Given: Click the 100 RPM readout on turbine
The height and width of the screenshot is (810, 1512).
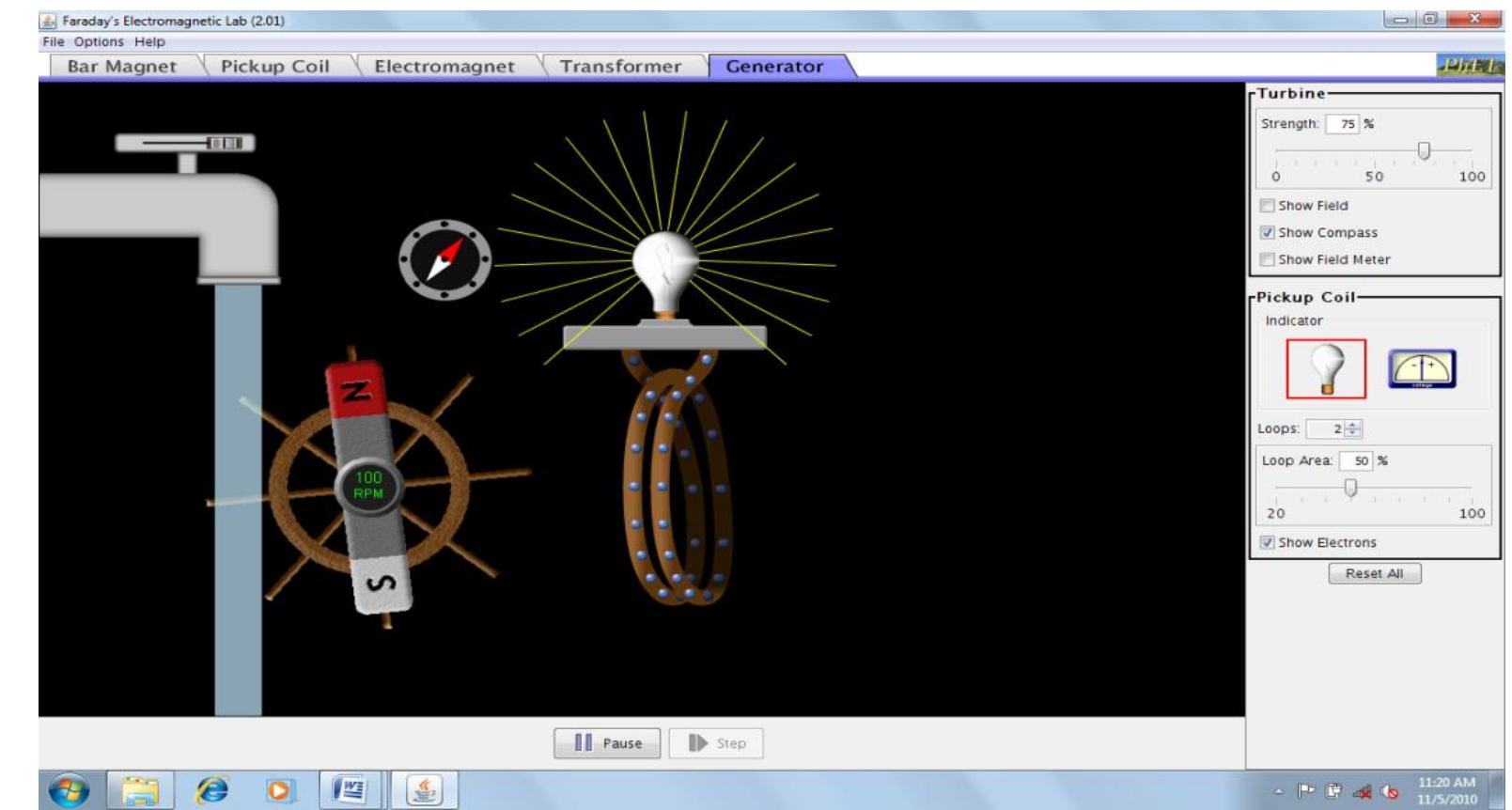Looking at the screenshot, I should 368,486.
